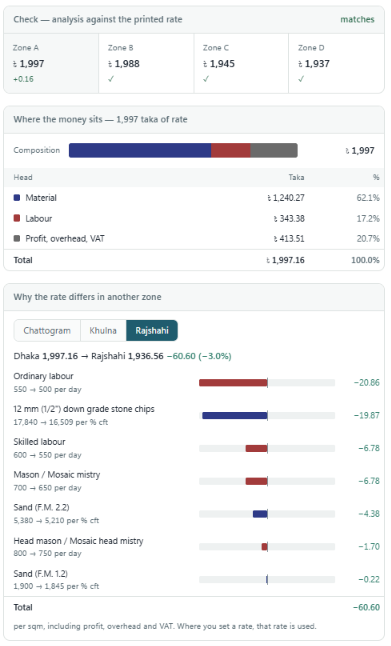The image size is (391, 646).
Task: Switch to the Khulna zone tab
Action: click(x=103, y=330)
